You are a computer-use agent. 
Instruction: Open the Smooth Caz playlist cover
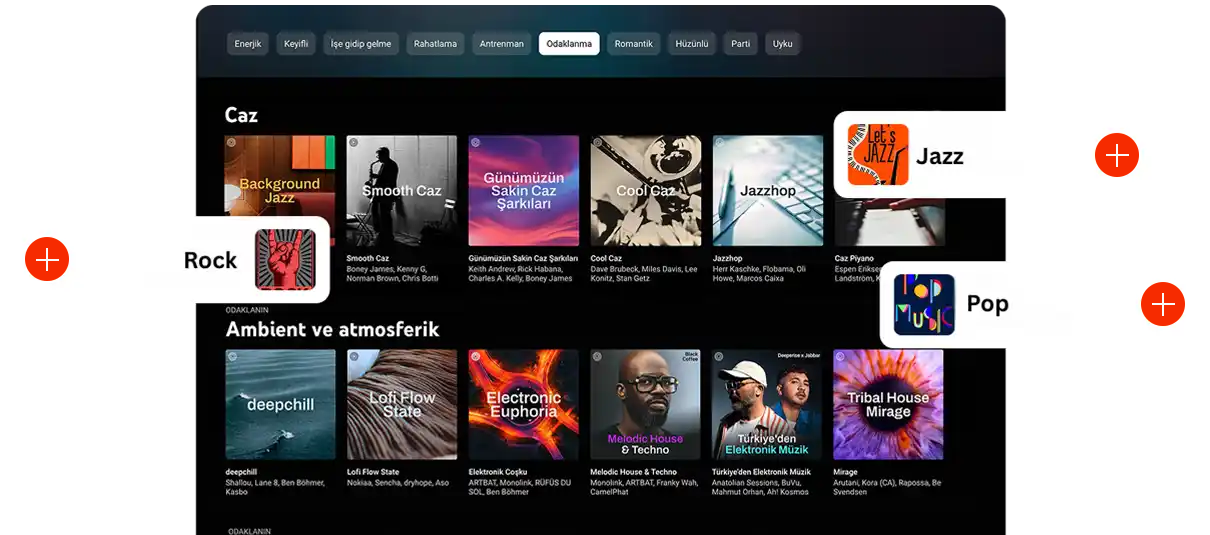(402, 191)
